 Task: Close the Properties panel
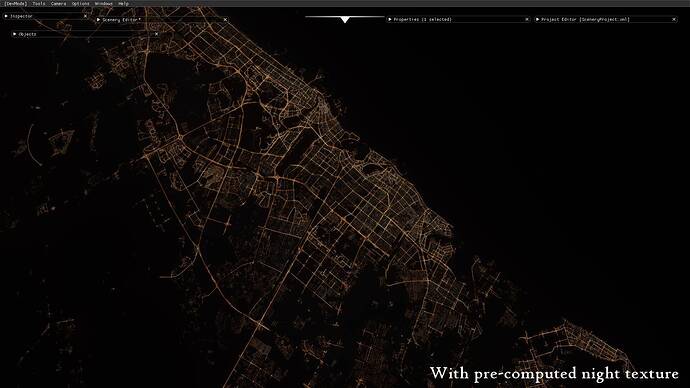(527, 19)
